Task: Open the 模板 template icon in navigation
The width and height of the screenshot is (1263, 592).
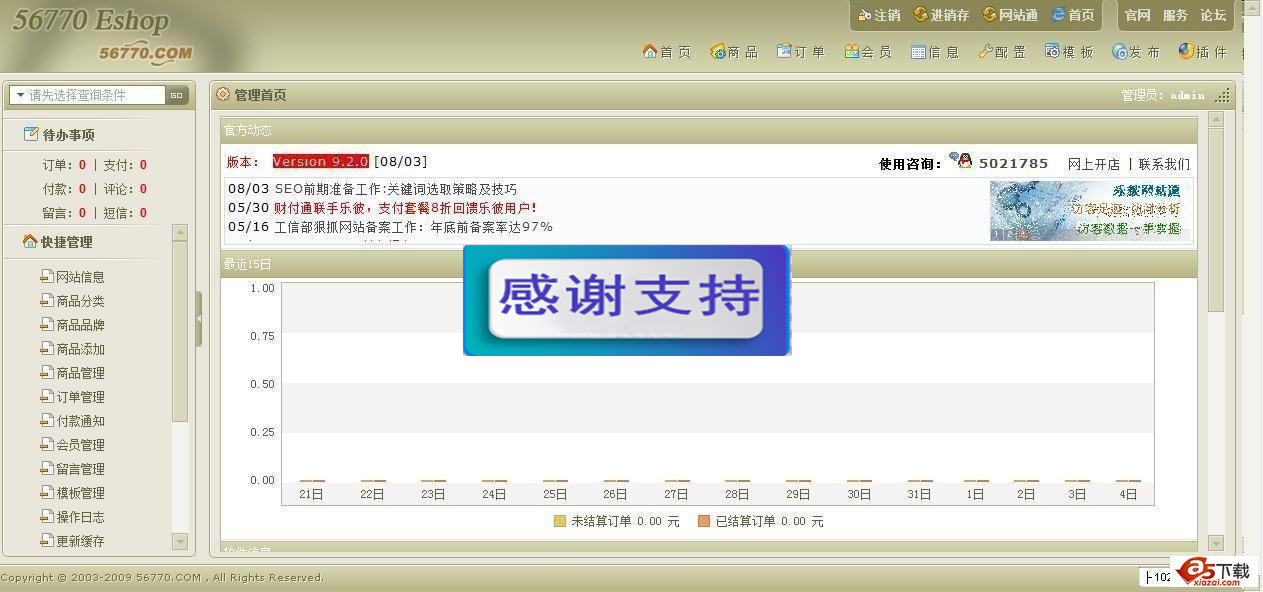Action: tap(1052, 51)
